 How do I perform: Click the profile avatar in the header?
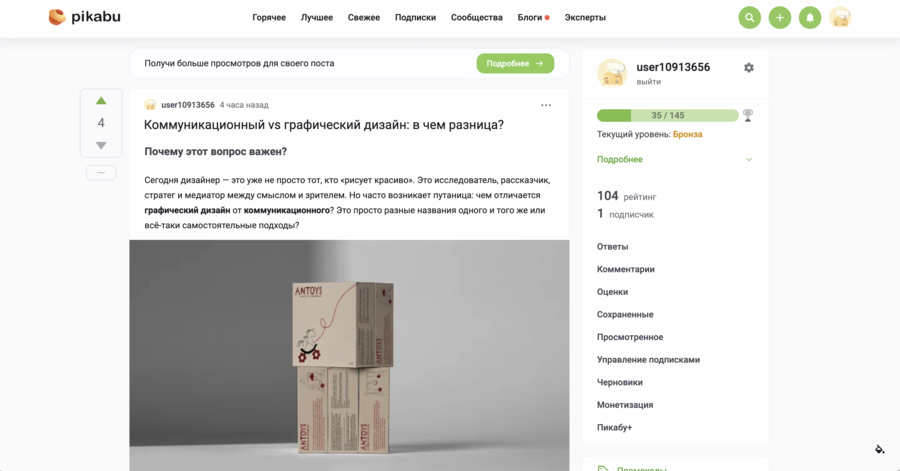pyautogui.click(x=840, y=18)
